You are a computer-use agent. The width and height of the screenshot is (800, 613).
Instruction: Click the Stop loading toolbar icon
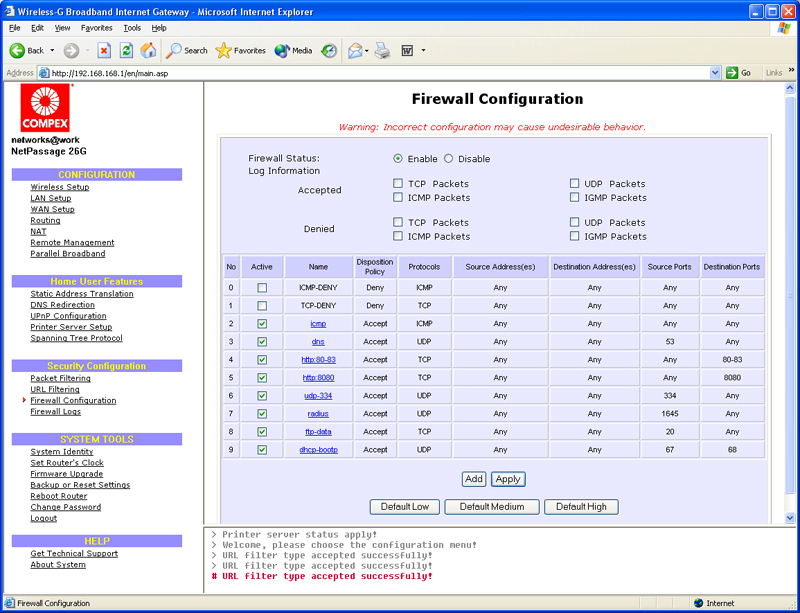coord(104,50)
